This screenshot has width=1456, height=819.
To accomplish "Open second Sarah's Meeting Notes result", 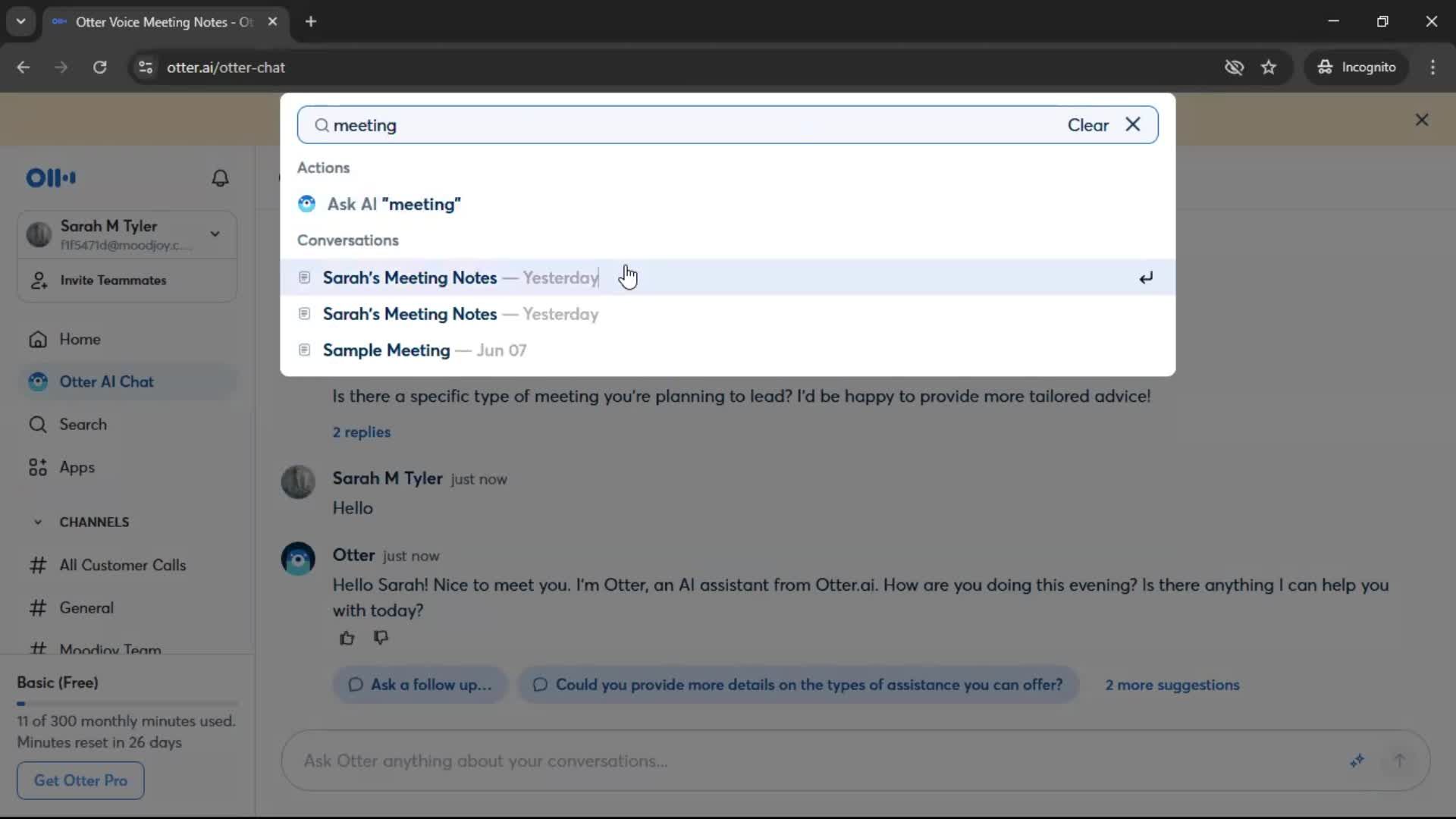I will pyautogui.click(x=728, y=314).
